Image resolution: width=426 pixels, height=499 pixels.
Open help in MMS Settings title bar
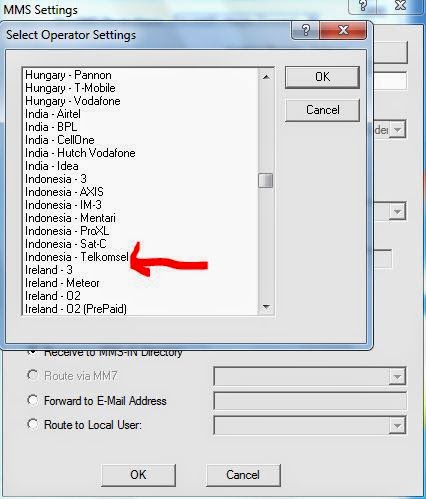[x=363, y=6]
